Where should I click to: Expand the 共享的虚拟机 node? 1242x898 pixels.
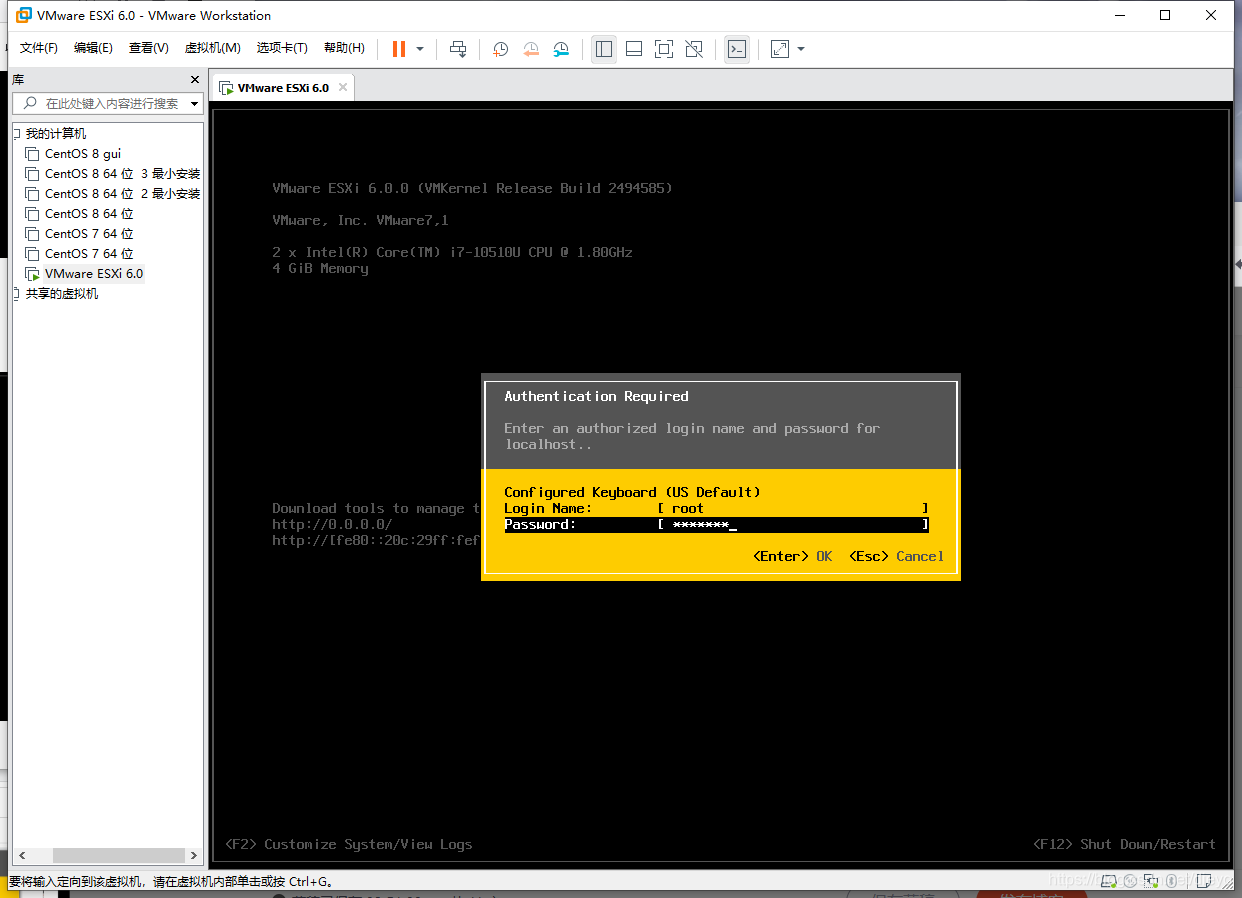[16, 294]
